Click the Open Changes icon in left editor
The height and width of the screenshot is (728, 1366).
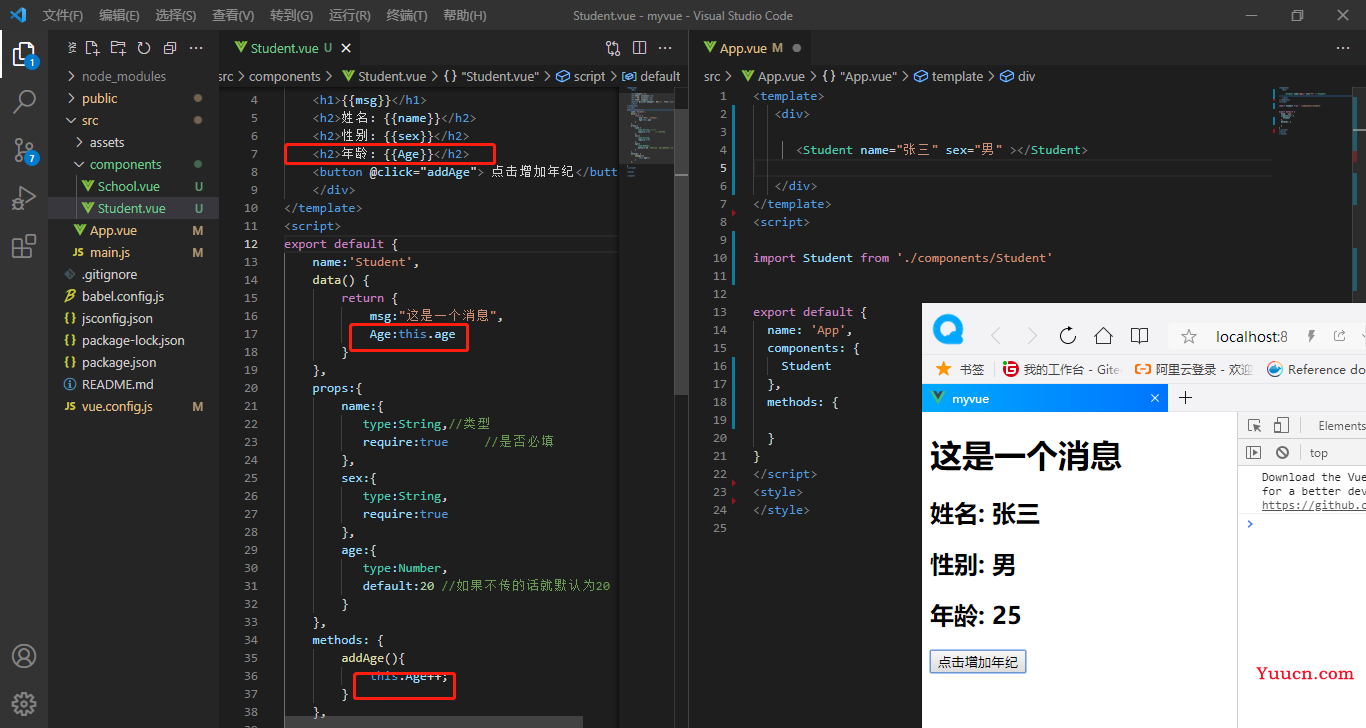coord(613,48)
